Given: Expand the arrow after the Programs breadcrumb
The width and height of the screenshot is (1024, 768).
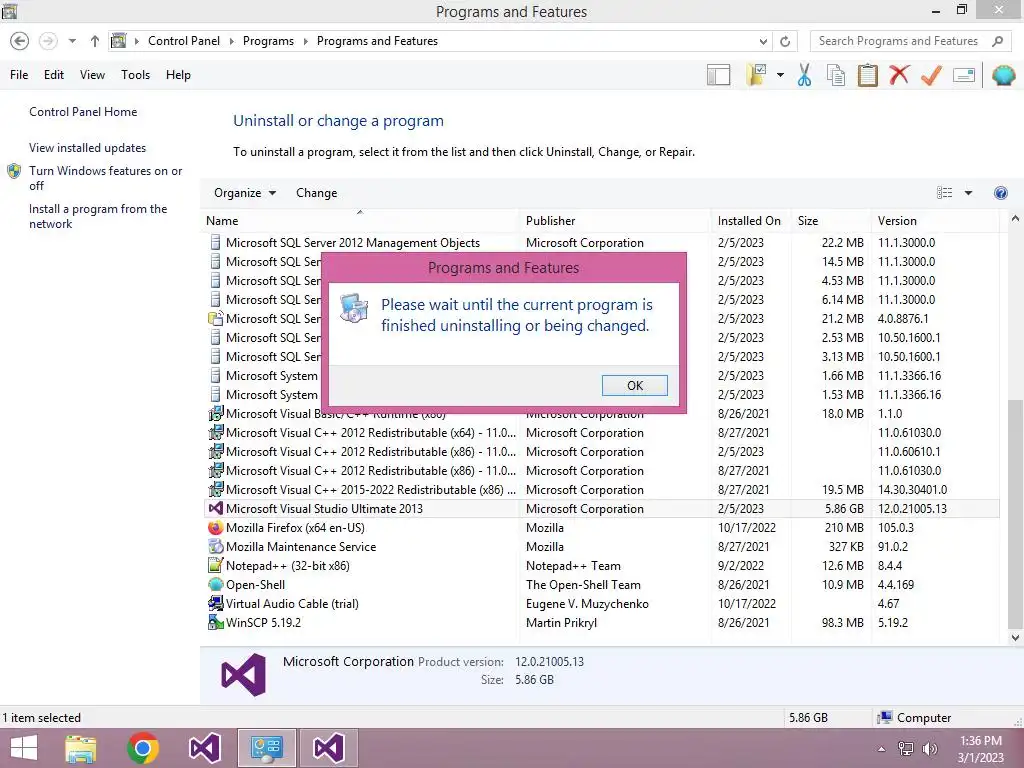Looking at the screenshot, I should click(305, 41).
